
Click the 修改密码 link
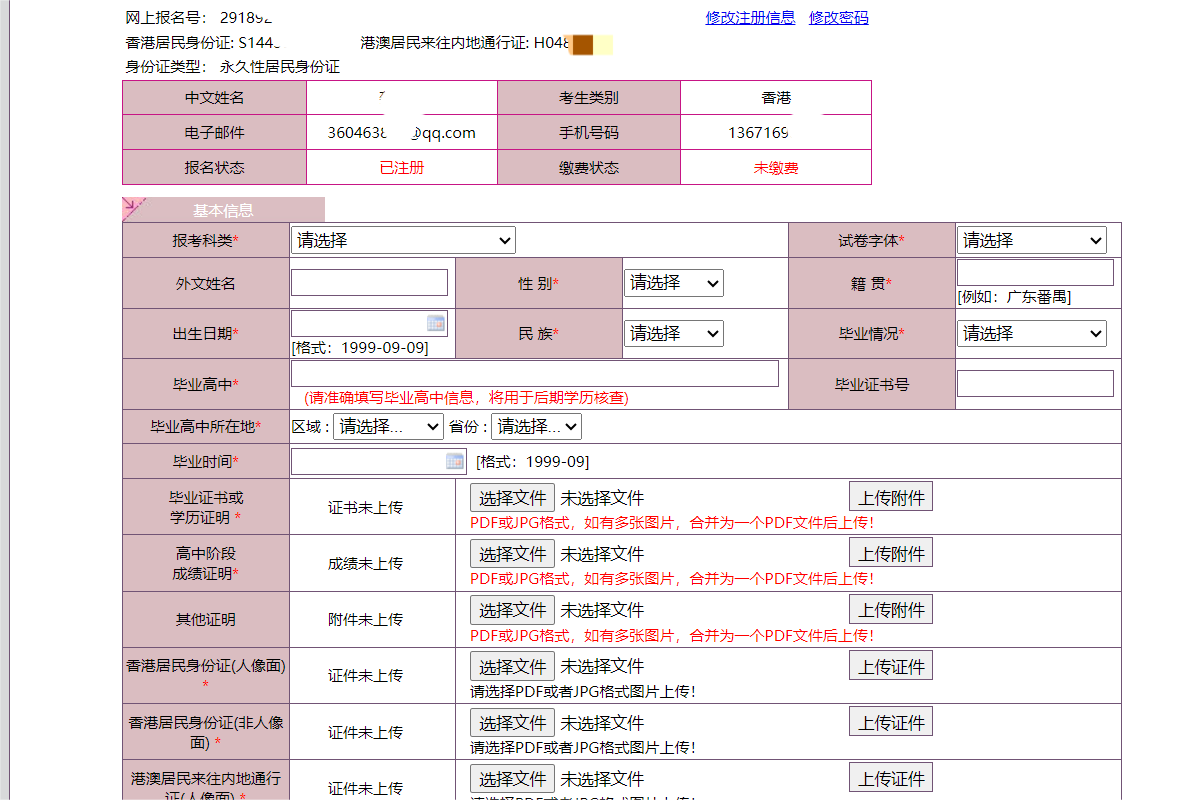coord(838,18)
